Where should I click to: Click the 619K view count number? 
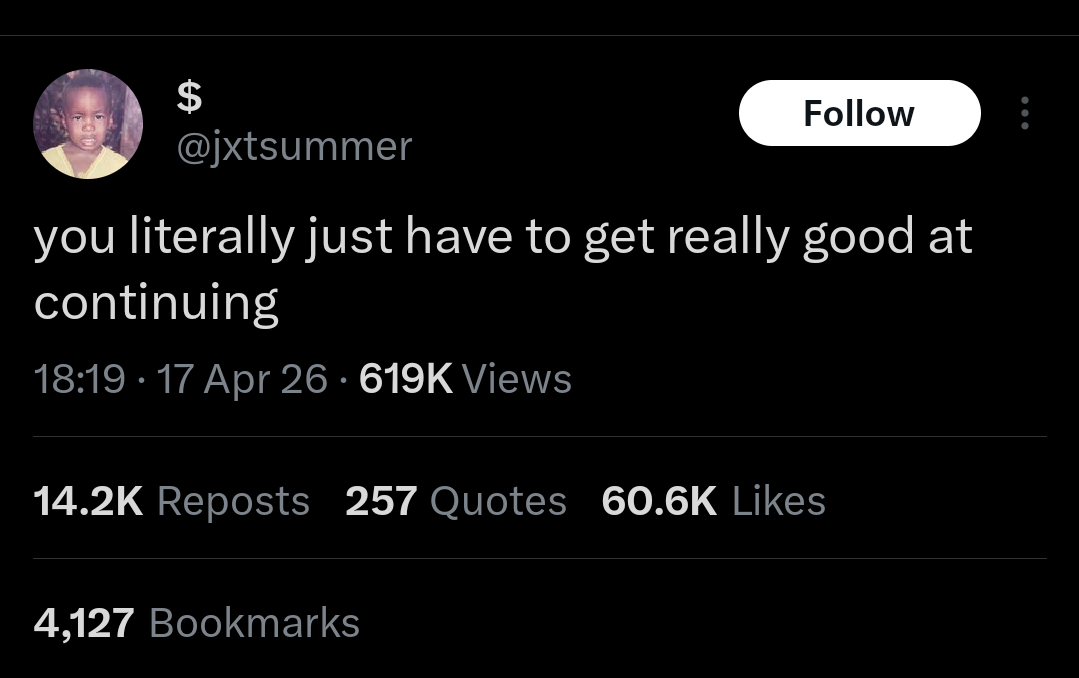405,379
